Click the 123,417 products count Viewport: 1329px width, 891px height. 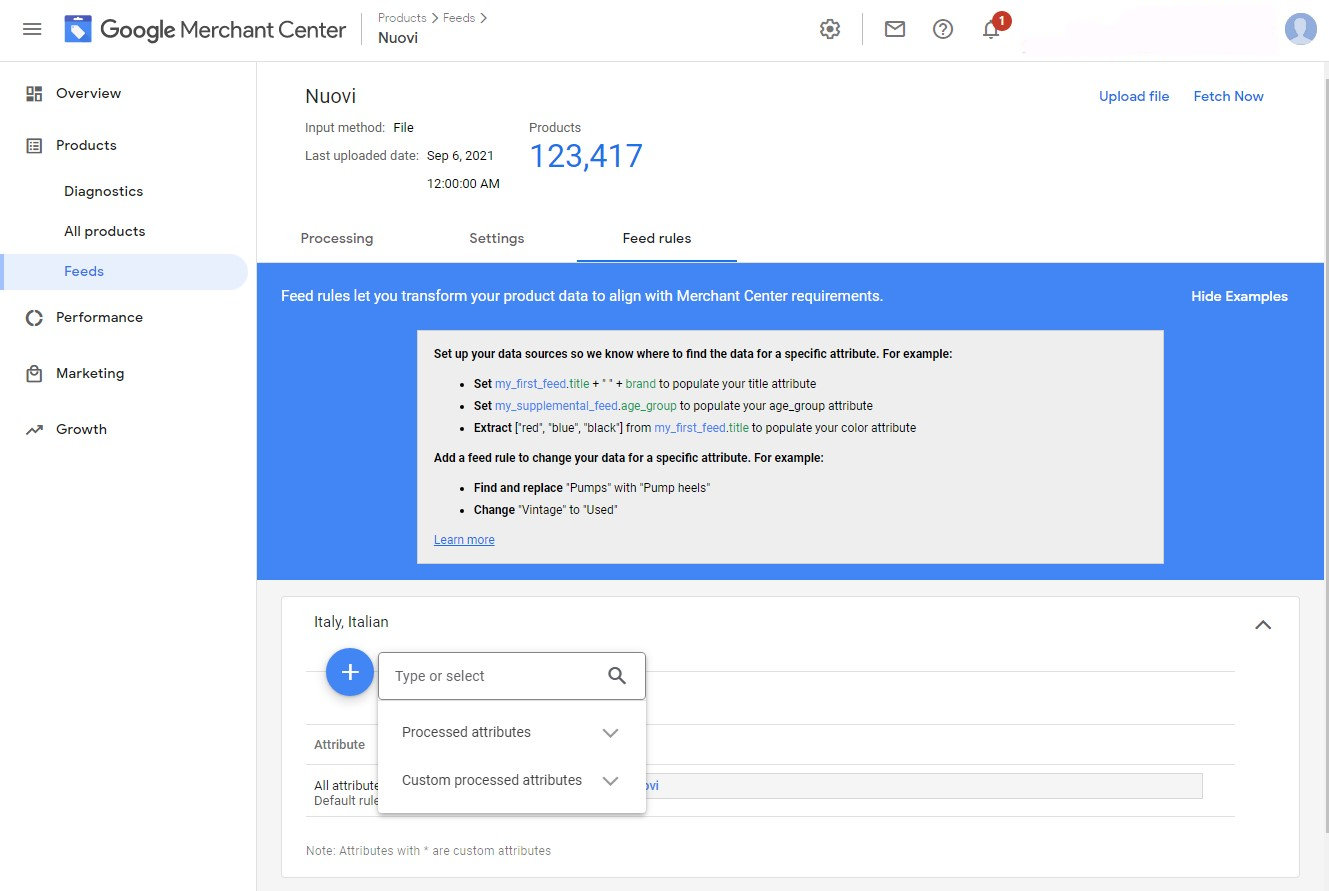pyautogui.click(x=586, y=156)
